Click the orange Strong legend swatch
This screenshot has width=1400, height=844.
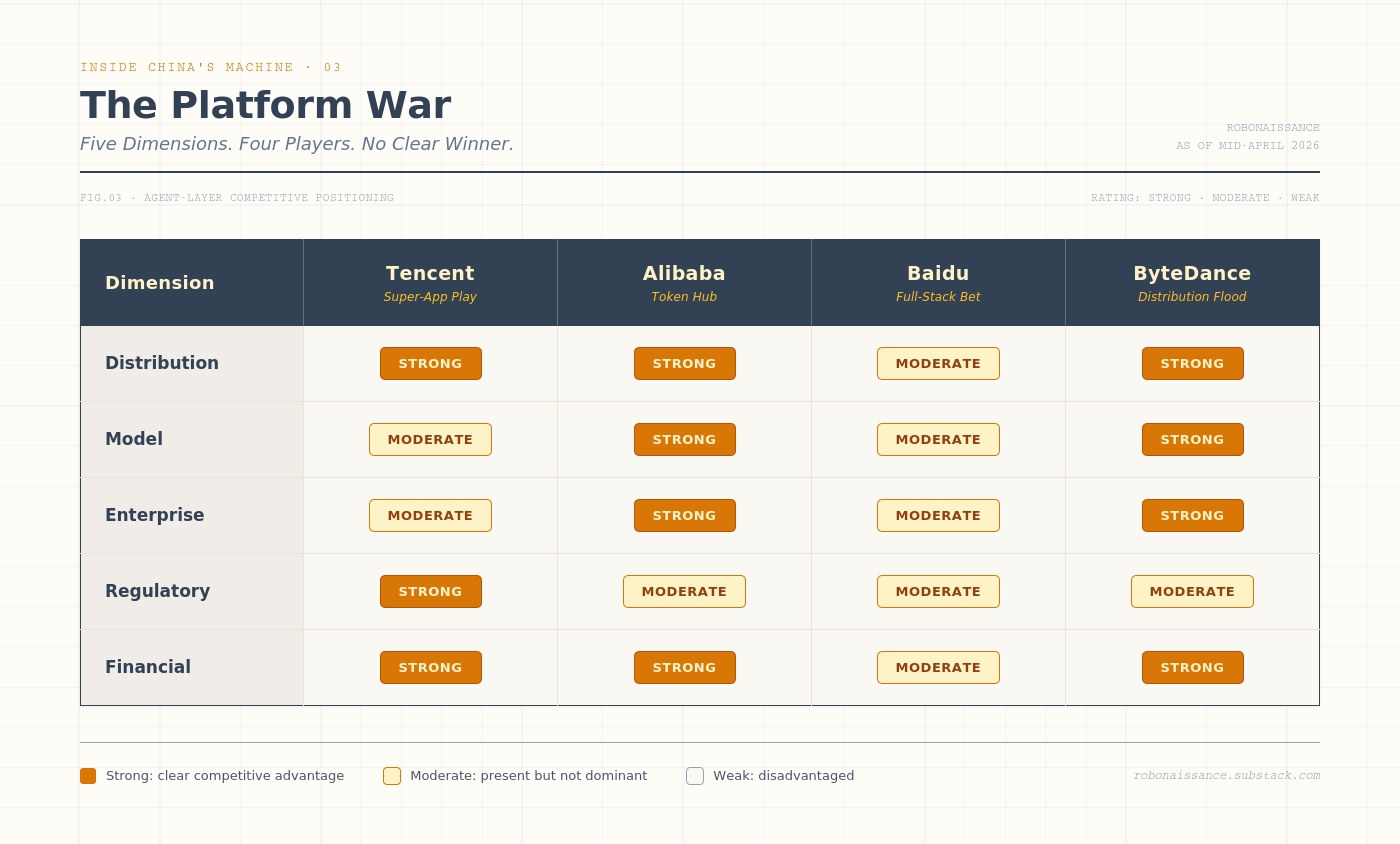(88, 776)
